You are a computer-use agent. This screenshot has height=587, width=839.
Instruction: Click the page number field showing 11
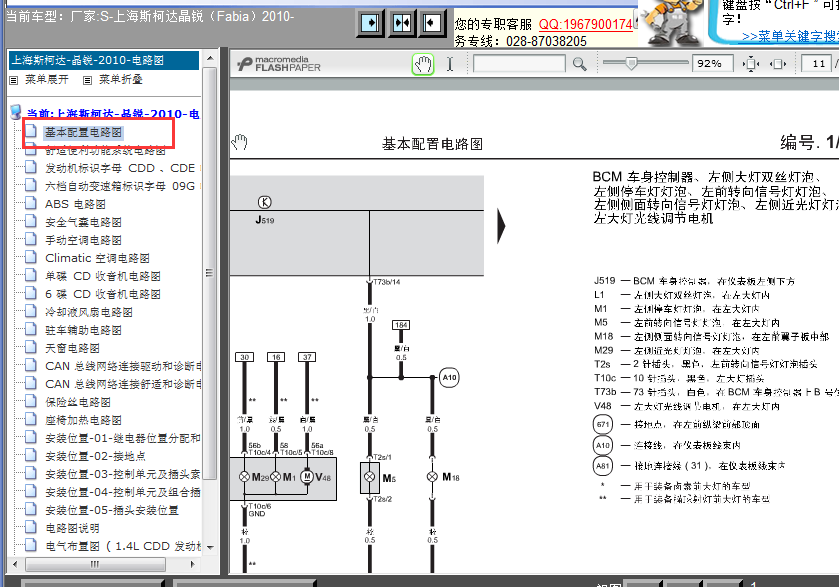pyautogui.click(x=817, y=64)
